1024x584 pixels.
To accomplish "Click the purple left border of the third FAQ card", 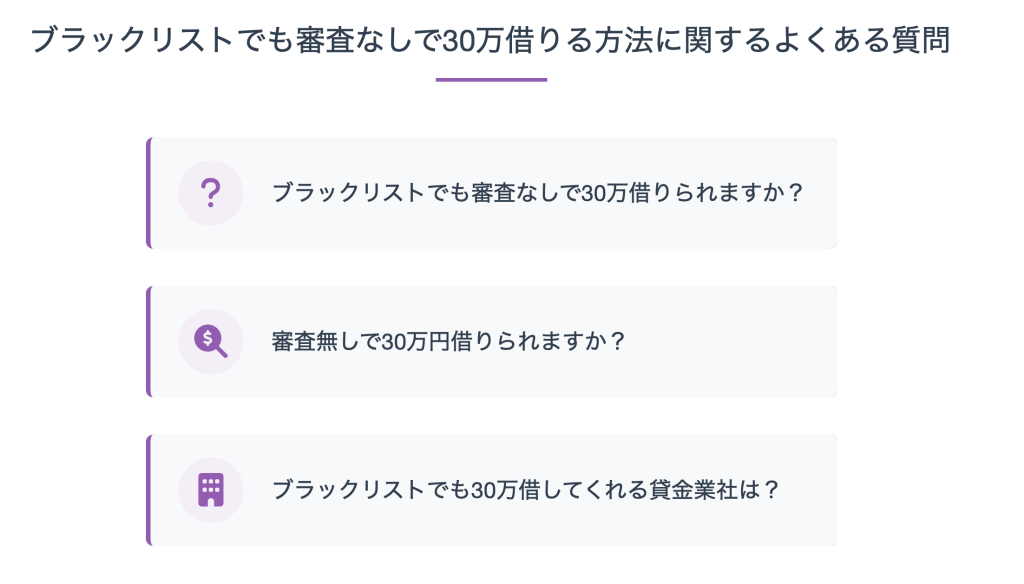I will point(149,490).
